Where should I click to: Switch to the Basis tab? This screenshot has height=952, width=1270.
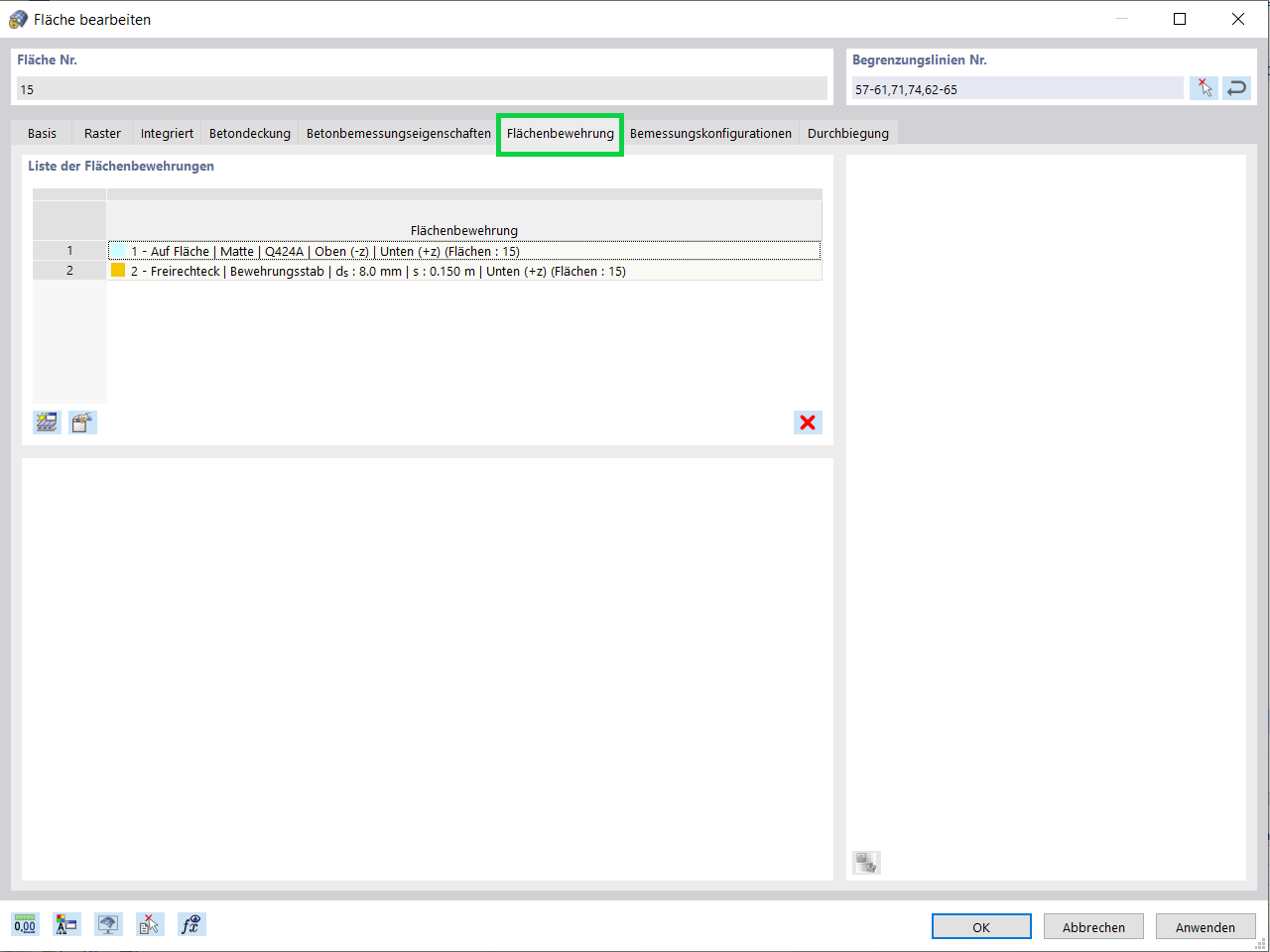(43, 133)
